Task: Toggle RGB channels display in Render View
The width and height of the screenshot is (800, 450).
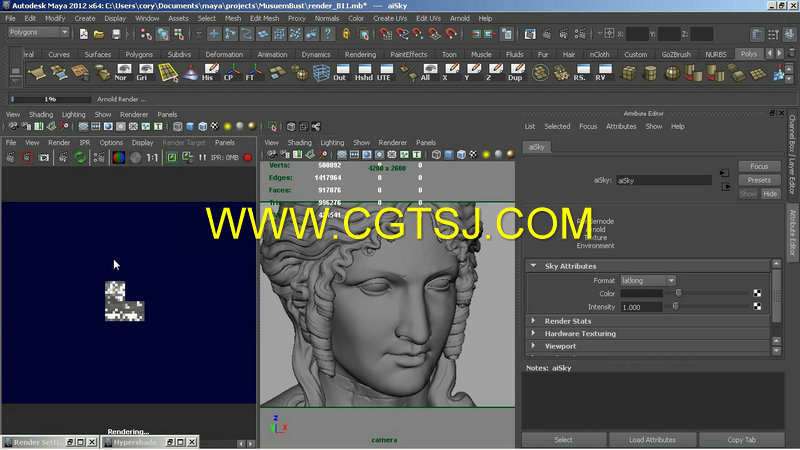Action: (x=118, y=158)
